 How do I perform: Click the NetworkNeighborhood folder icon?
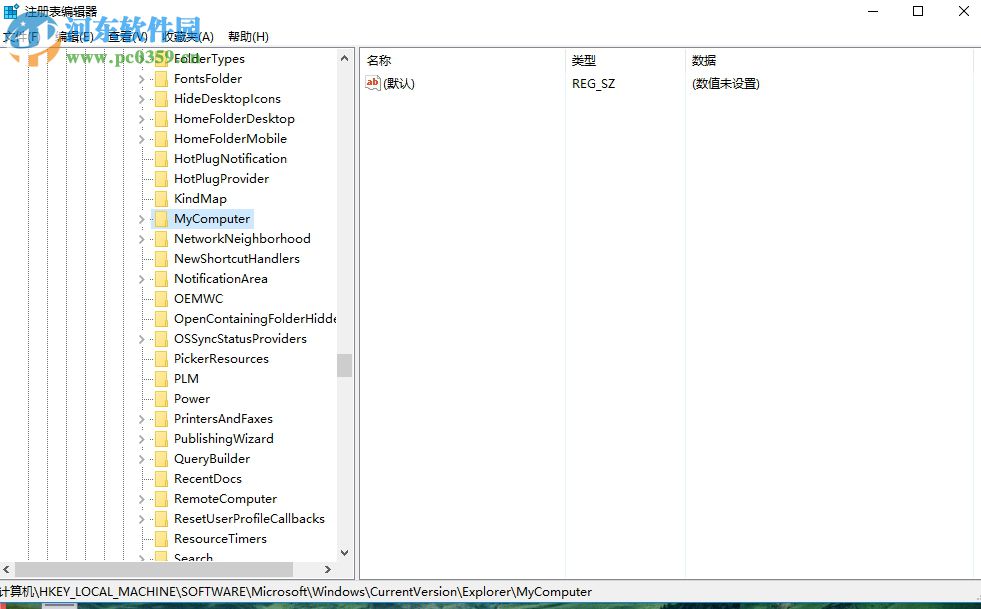point(161,239)
